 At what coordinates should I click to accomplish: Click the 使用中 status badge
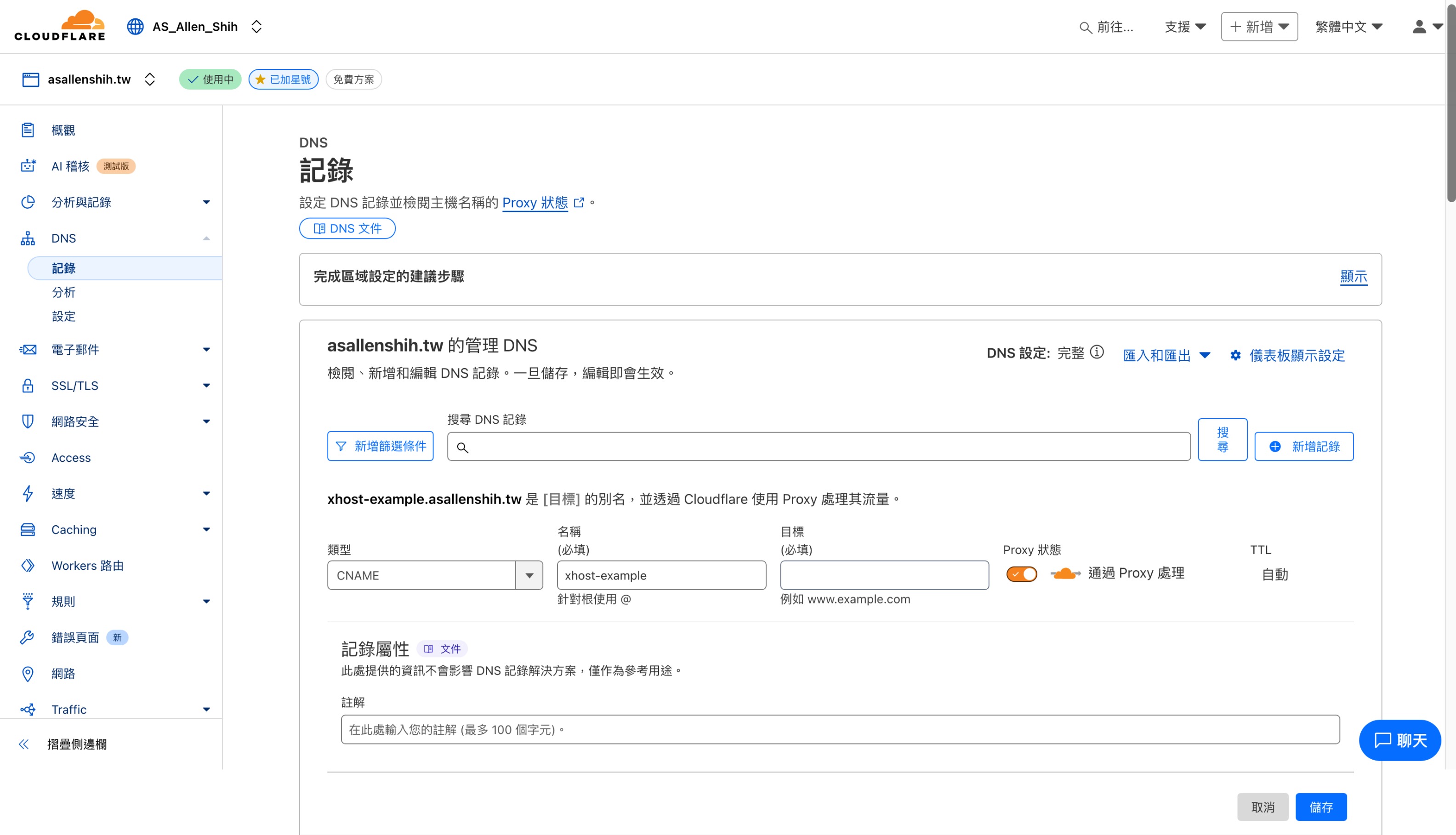[210, 79]
